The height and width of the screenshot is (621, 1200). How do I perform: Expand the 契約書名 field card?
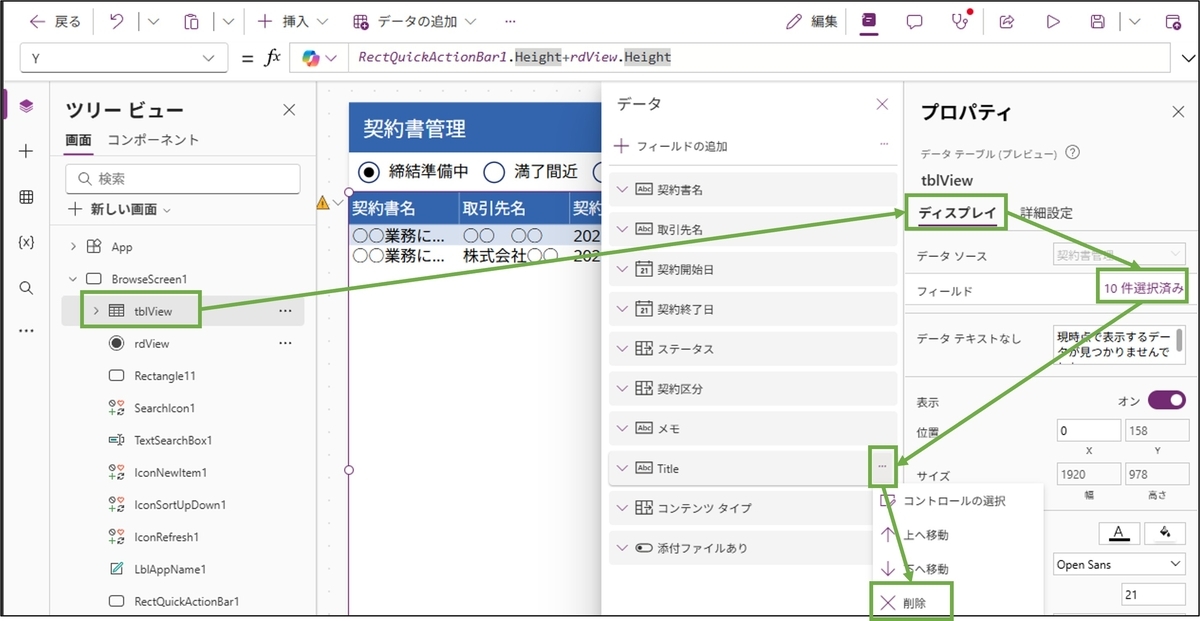click(x=623, y=189)
